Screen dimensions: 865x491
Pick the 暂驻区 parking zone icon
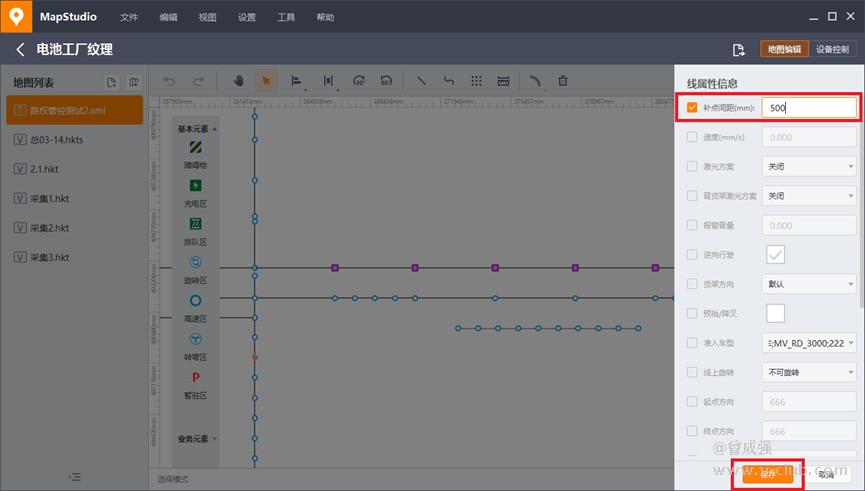[195, 377]
